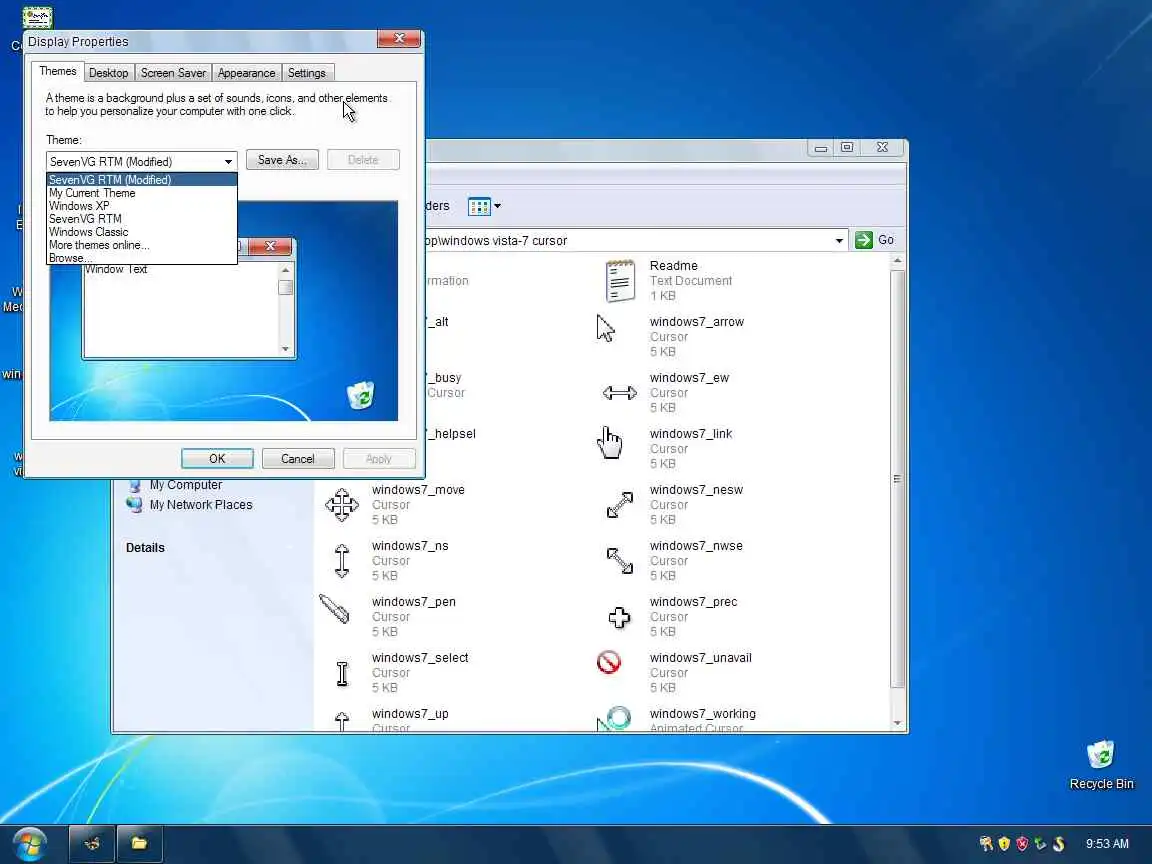Expand the Theme combo box arrow
This screenshot has height=864, width=1152.
(228, 162)
